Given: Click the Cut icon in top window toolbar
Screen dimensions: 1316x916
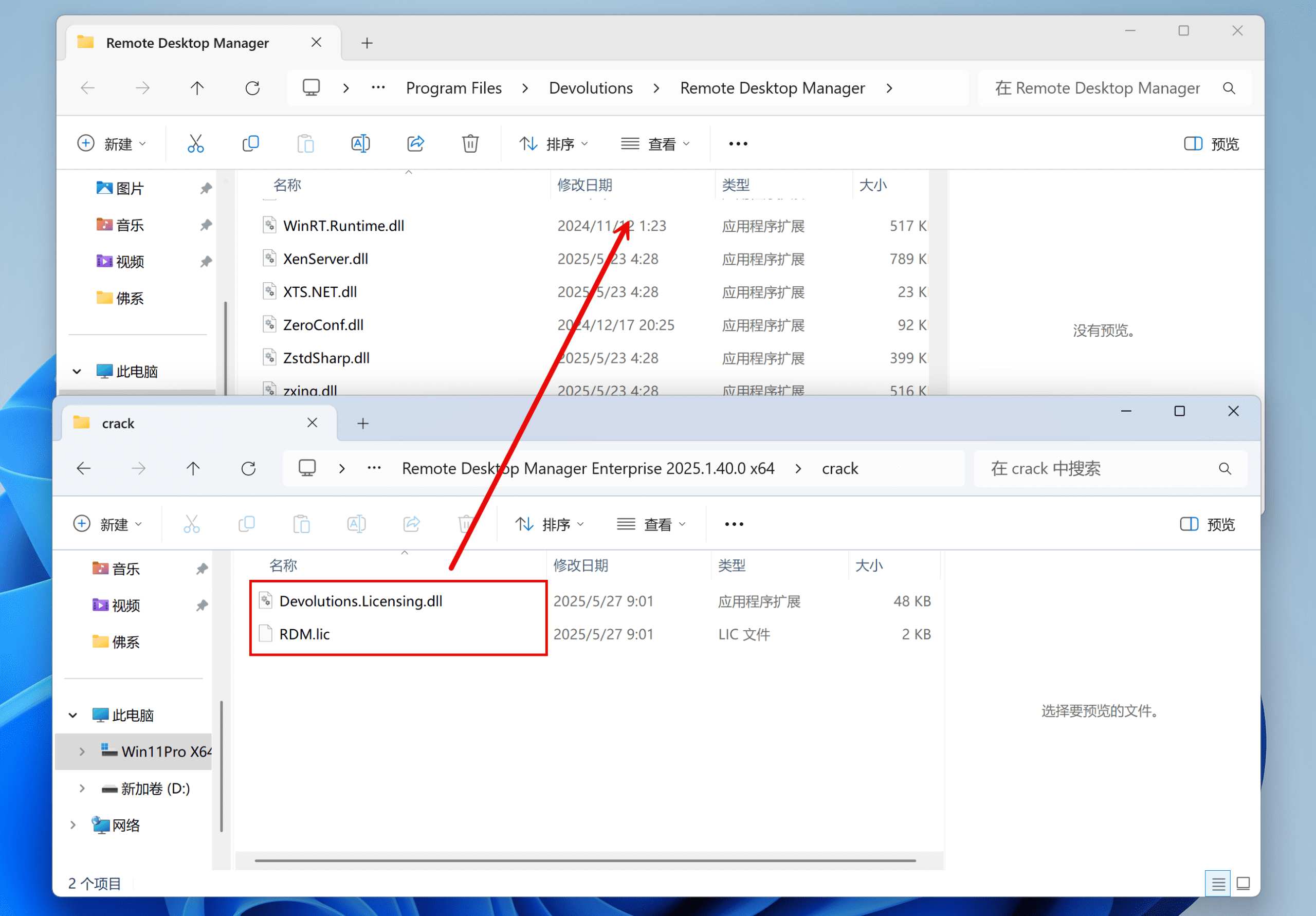Looking at the screenshot, I should (x=195, y=143).
